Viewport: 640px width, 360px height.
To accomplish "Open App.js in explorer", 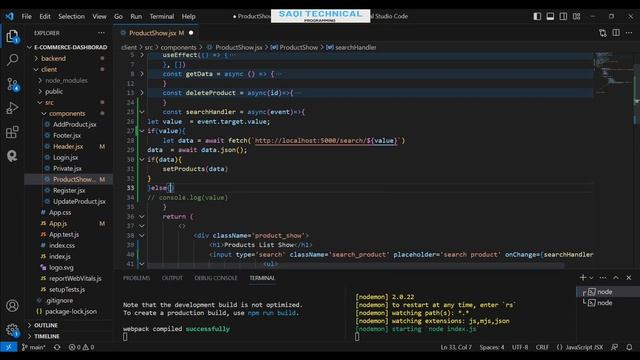I will coord(58,224).
